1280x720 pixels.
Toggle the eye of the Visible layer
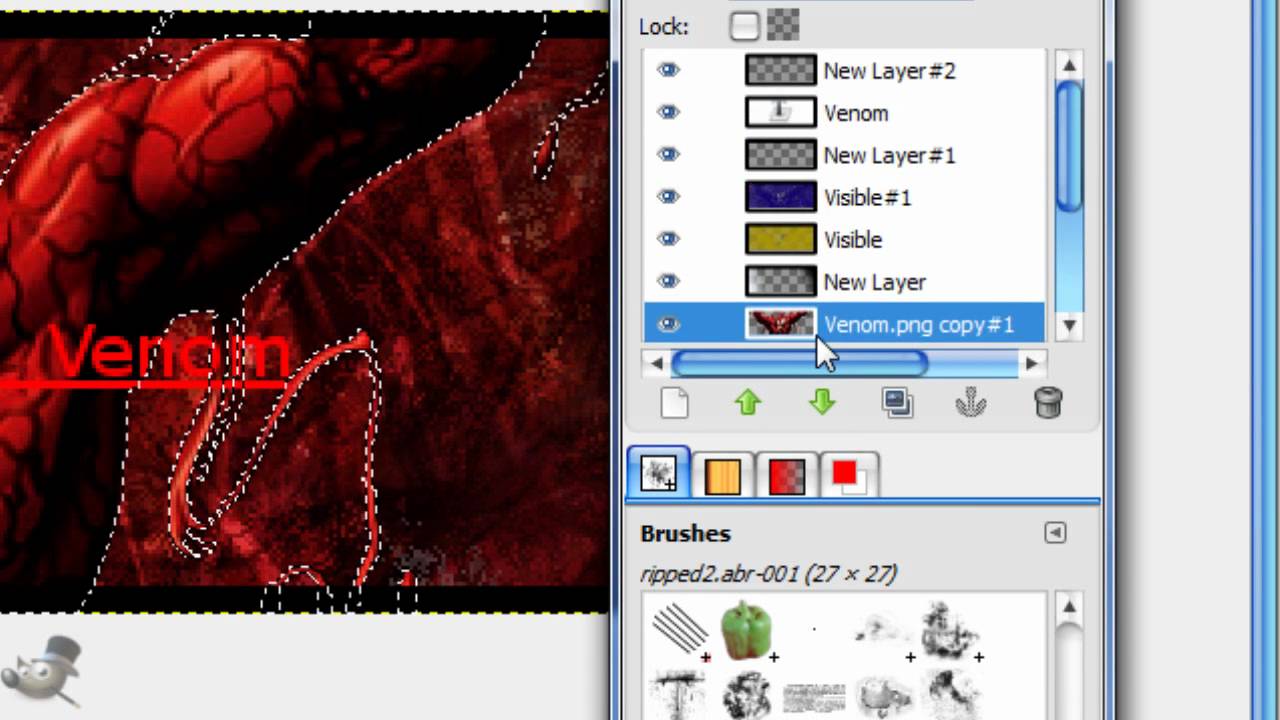pyautogui.click(x=668, y=239)
